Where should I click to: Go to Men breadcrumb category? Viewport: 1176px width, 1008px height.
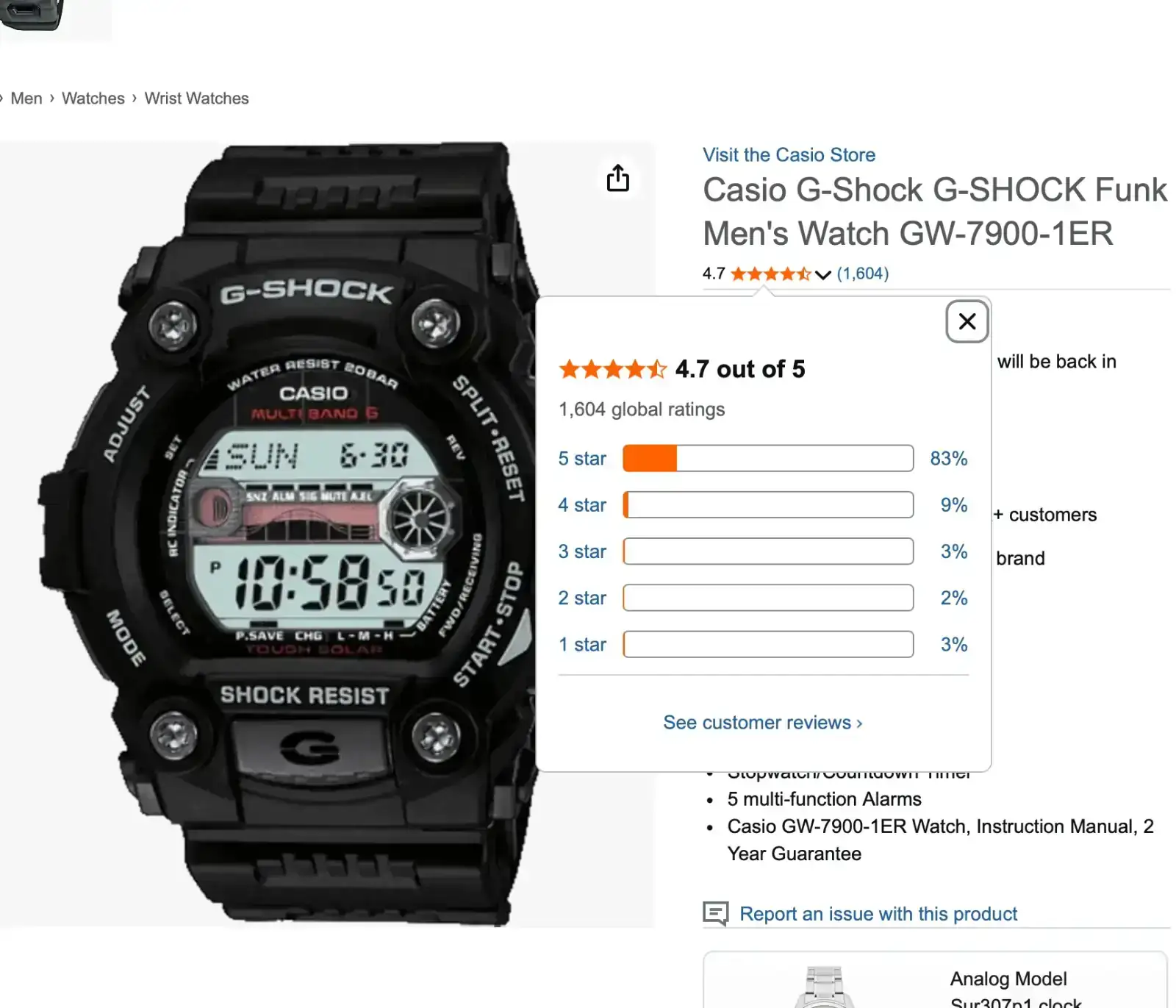(26, 99)
